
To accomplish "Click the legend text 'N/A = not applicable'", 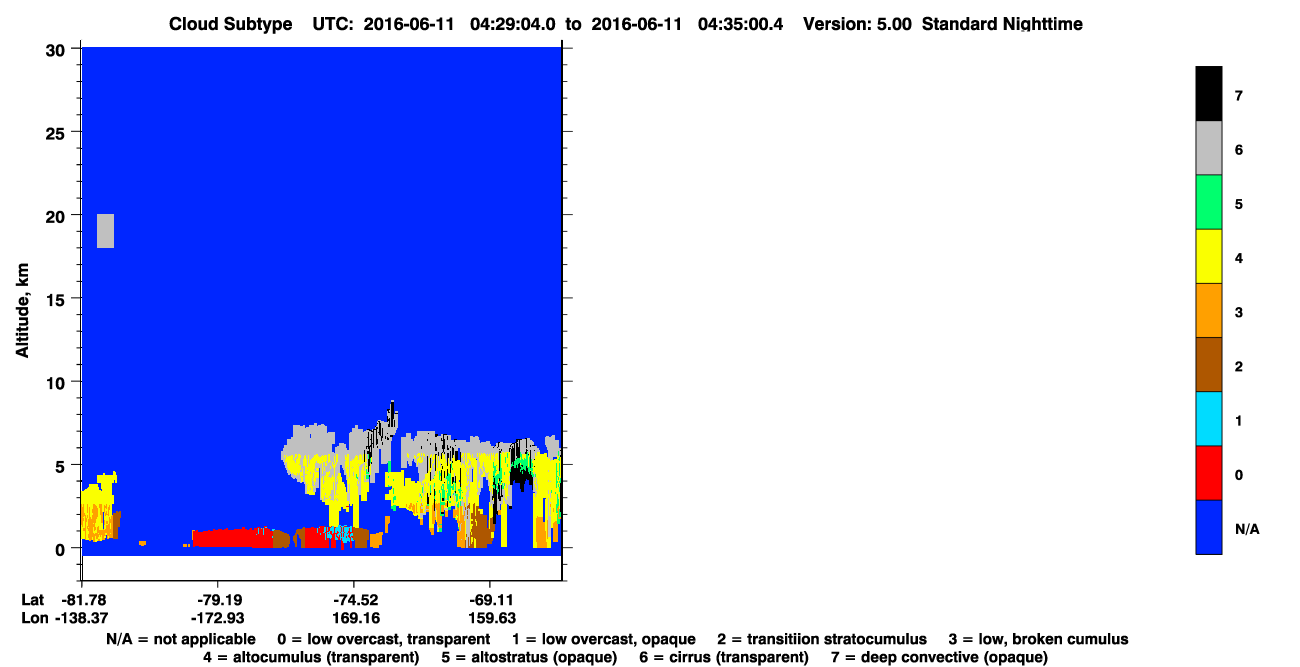I will tap(180, 639).
